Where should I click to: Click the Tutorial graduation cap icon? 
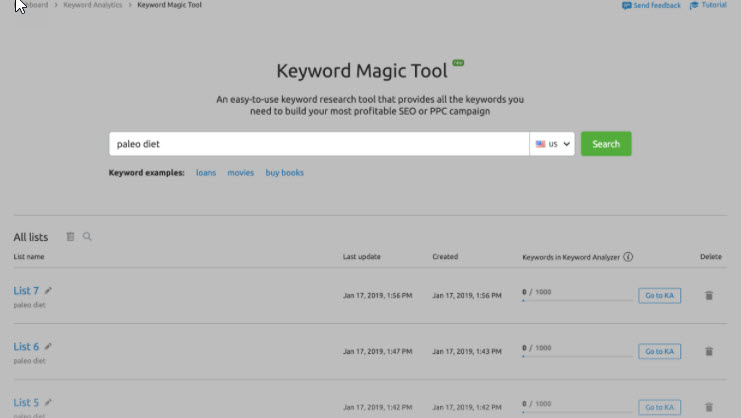coord(694,6)
